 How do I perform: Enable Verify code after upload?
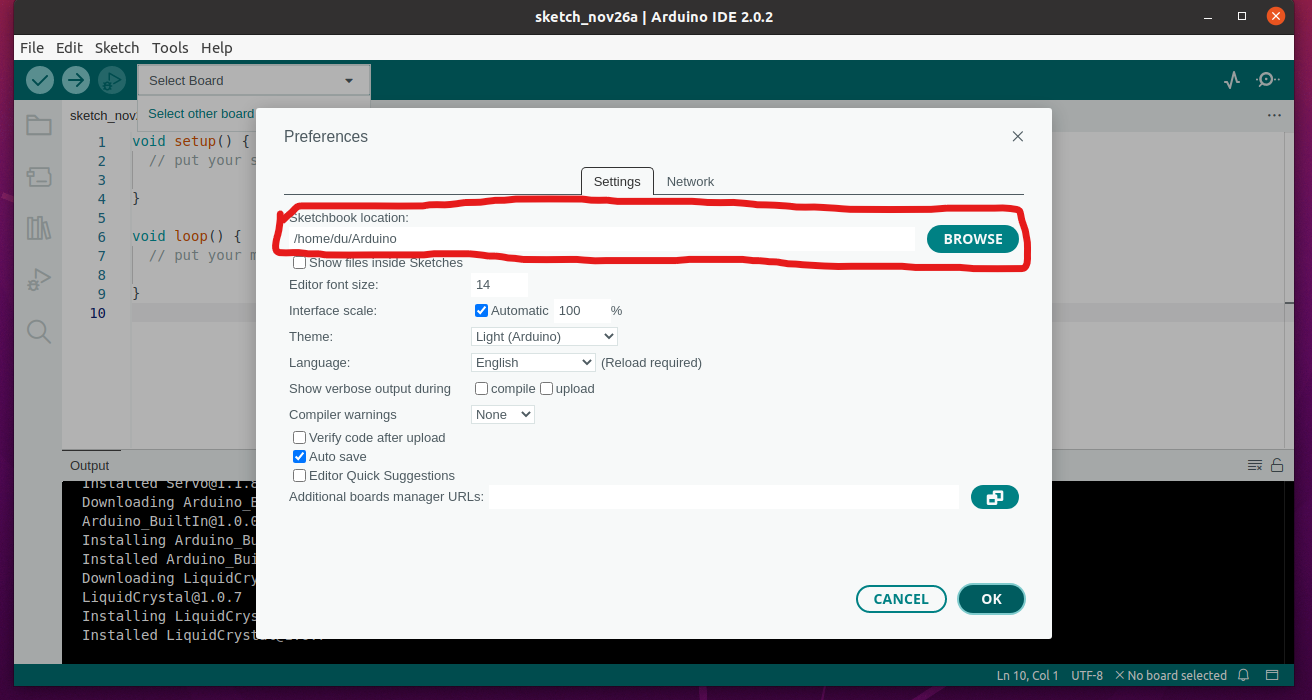[x=299, y=438]
